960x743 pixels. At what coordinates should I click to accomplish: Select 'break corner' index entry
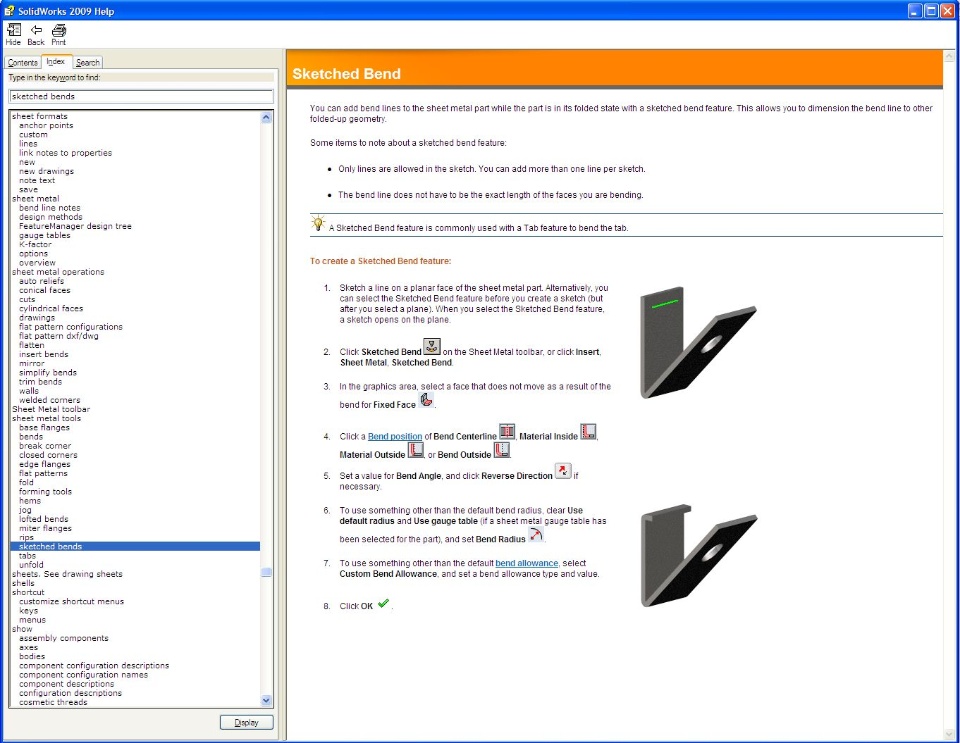[x=45, y=446]
